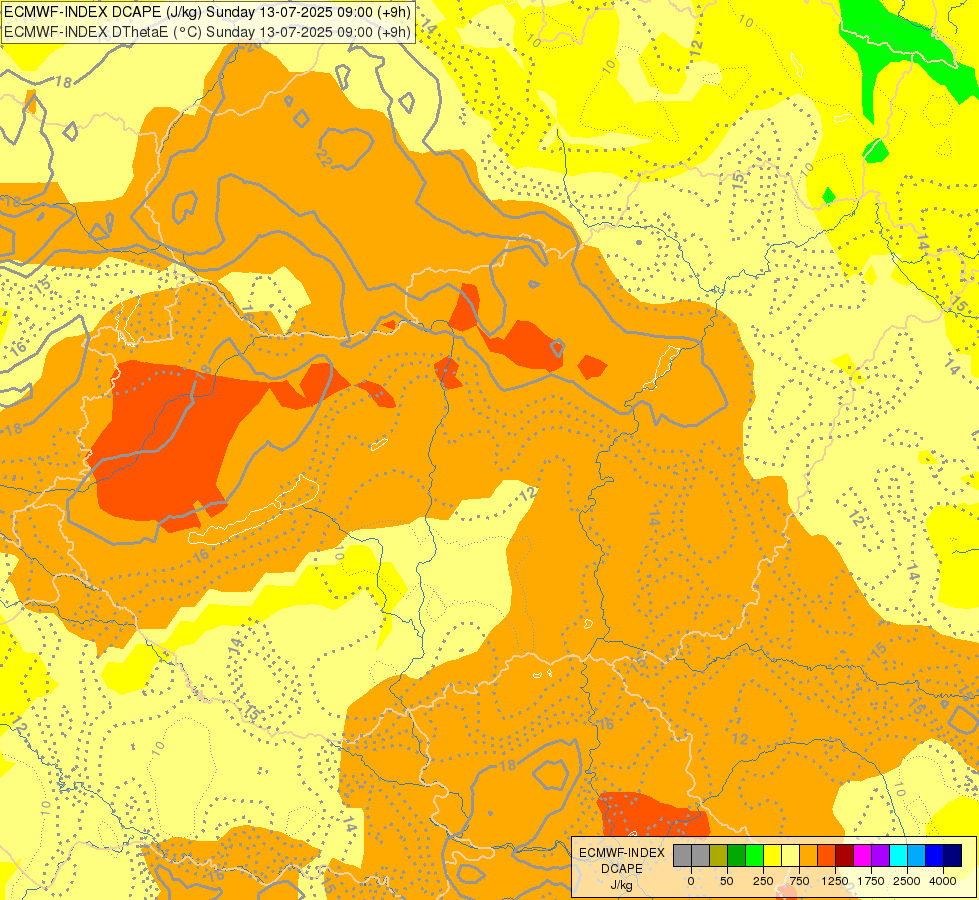Click the navy legend swatch
The height and width of the screenshot is (900, 979).
[953, 855]
